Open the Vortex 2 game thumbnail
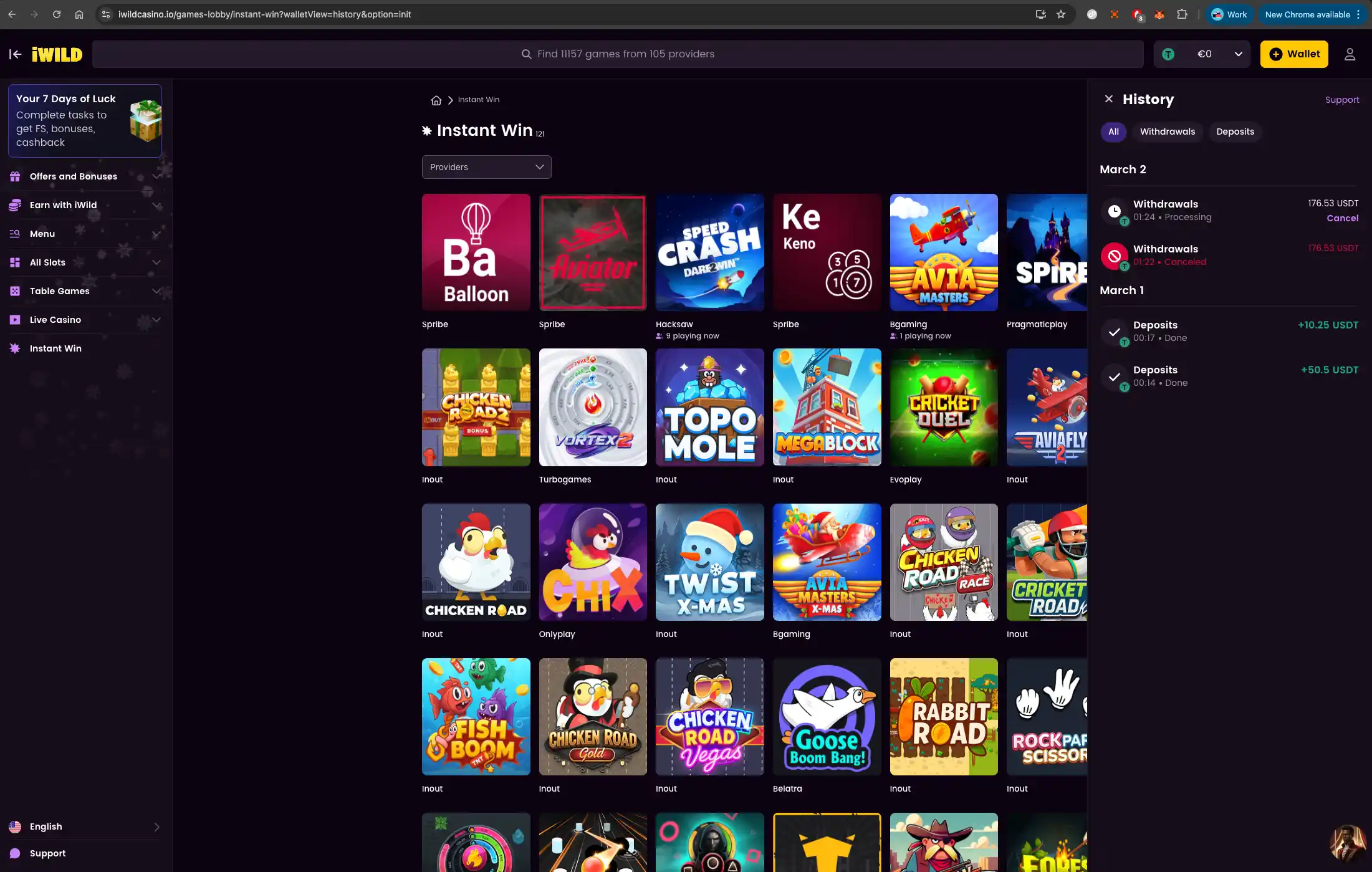 pos(593,407)
